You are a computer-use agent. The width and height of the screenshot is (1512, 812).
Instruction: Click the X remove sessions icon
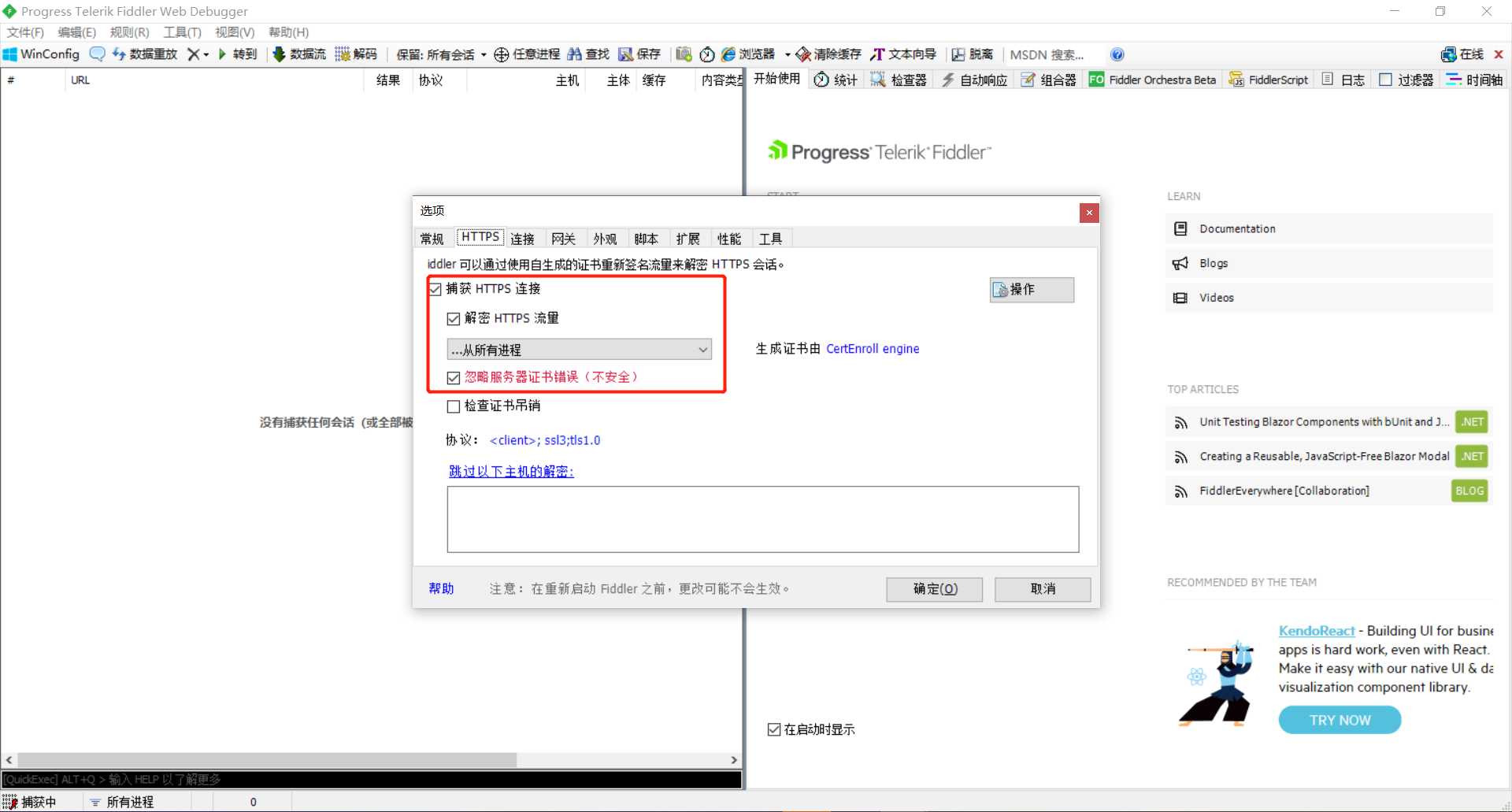[x=193, y=54]
